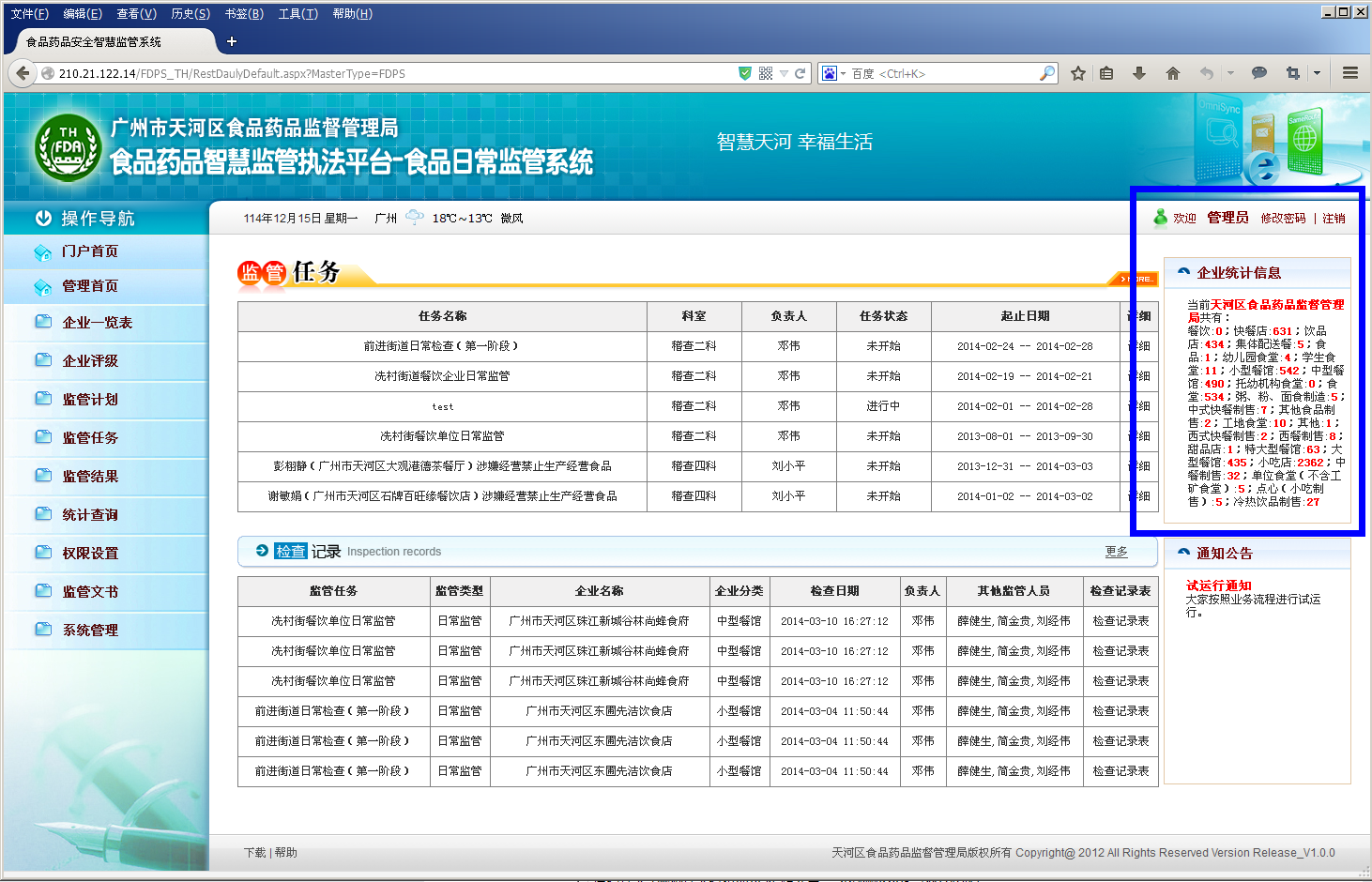The height and width of the screenshot is (882, 1372).
Task: Open the 编辑(E) menu
Action: (x=83, y=13)
